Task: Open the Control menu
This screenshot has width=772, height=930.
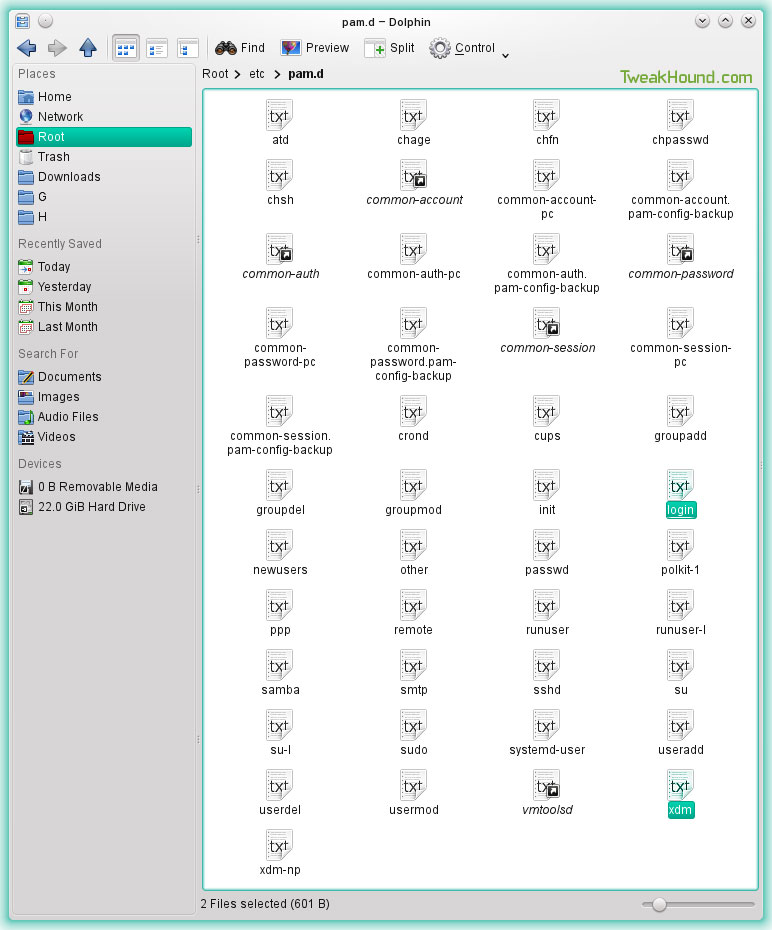Action: (462, 48)
